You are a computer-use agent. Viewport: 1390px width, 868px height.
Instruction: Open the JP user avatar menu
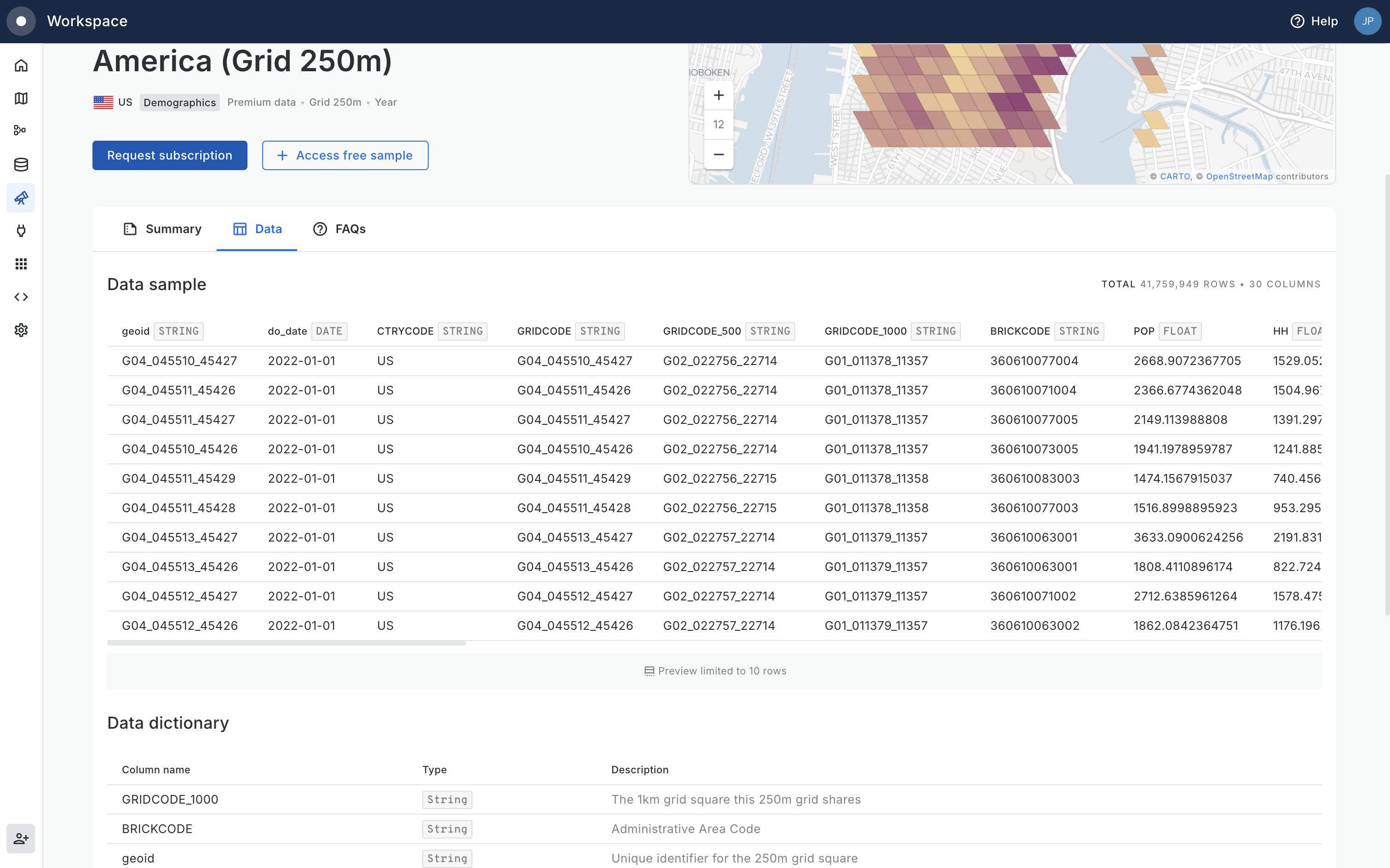[1367, 21]
